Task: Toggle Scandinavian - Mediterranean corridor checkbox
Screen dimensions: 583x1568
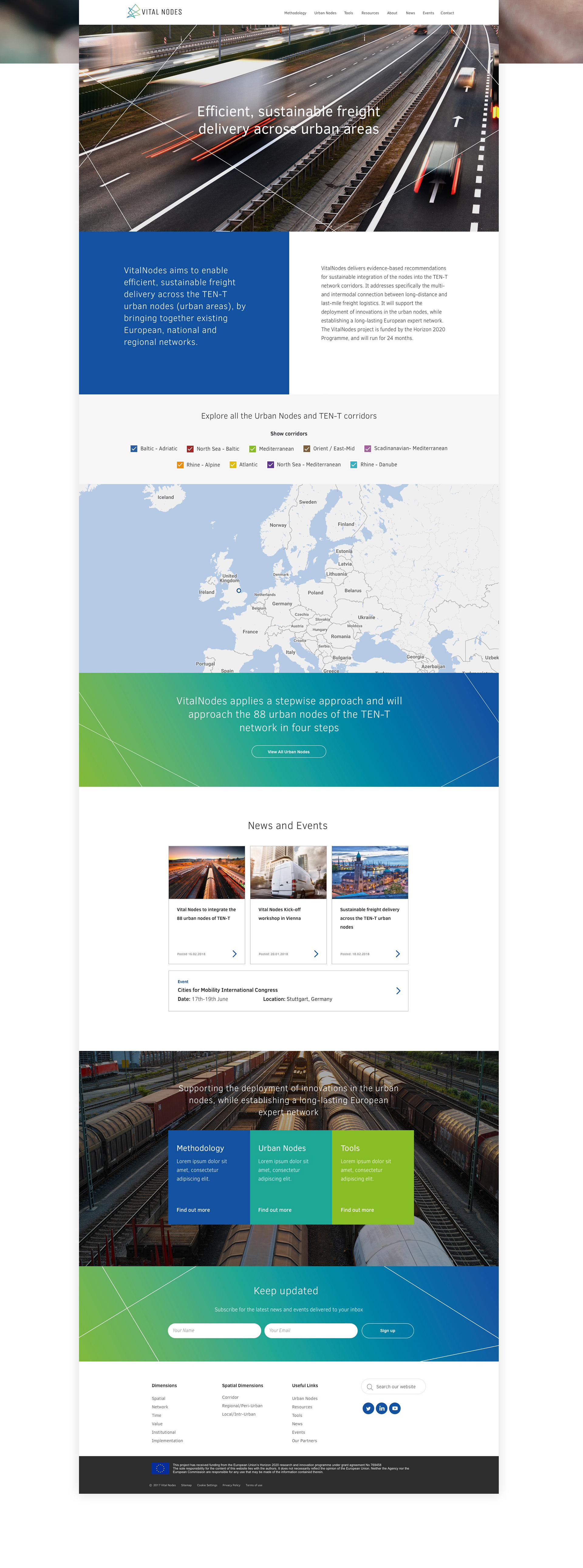Action: (367, 449)
